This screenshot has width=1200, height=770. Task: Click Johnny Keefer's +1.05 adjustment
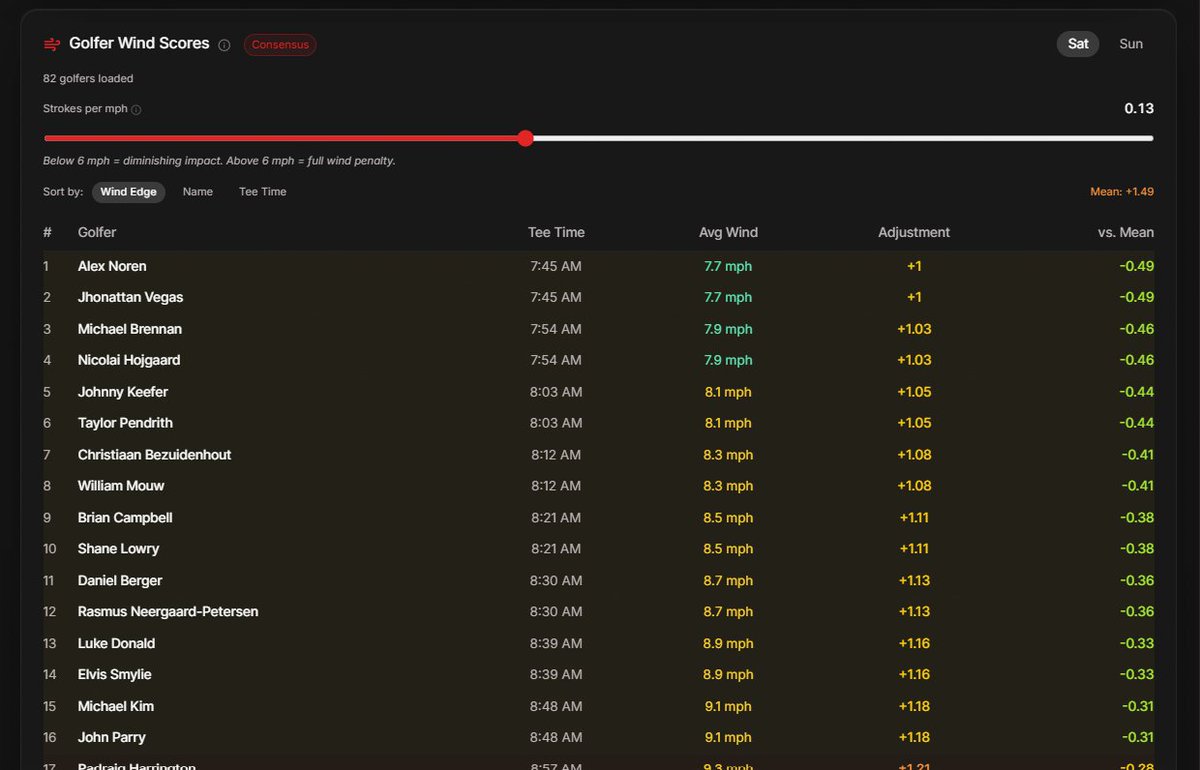[914, 393]
